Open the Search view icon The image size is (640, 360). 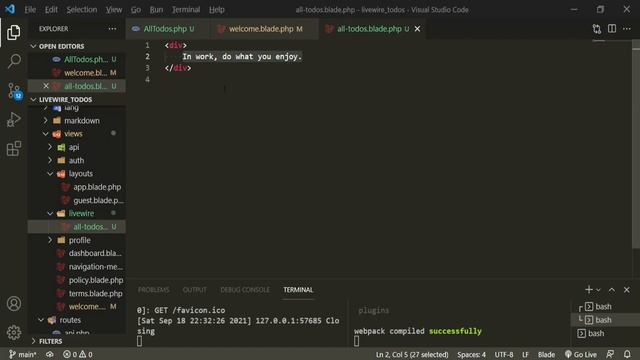coord(13,61)
